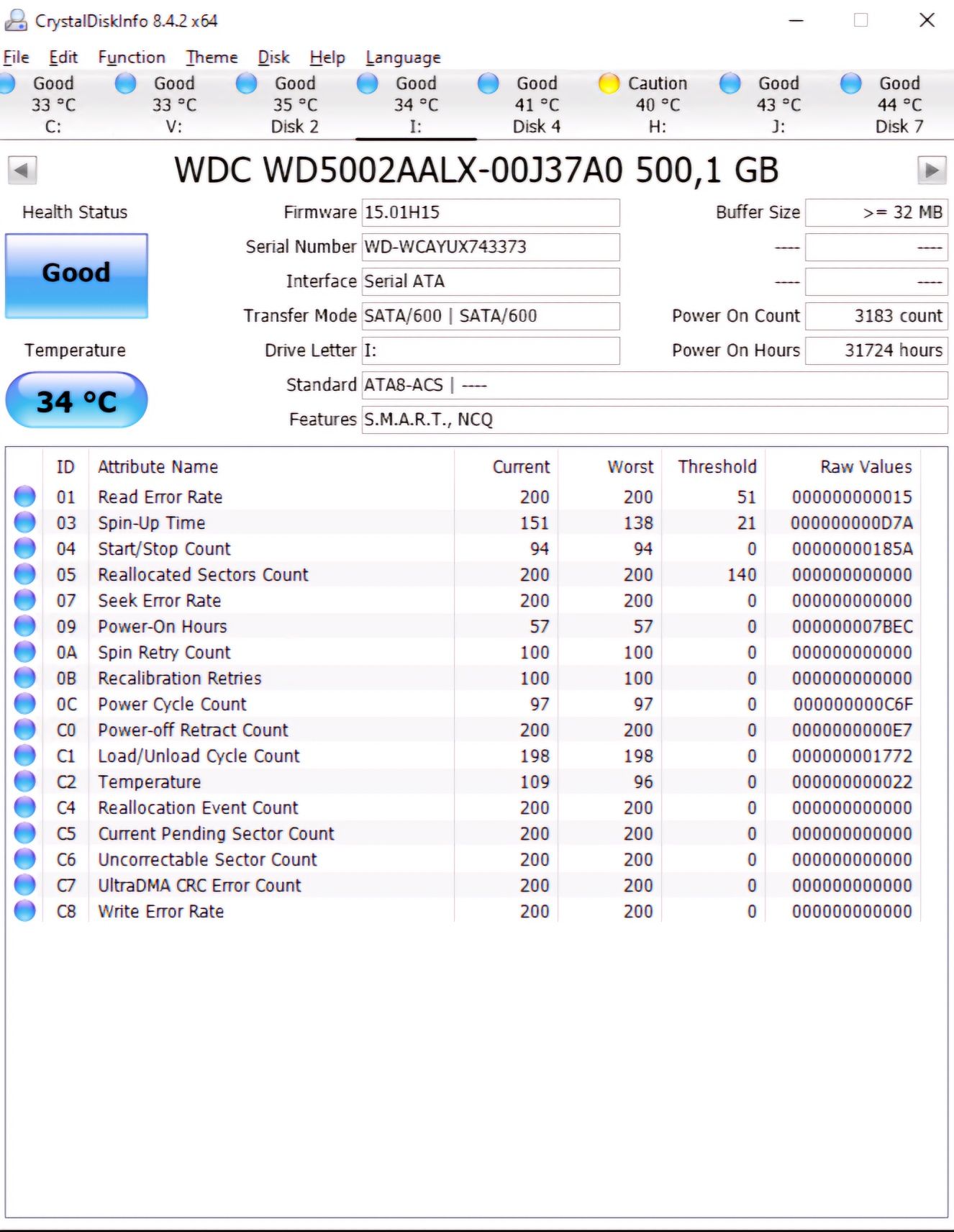Click status orb for Uncorrectable Sector Count
954x1232 pixels.
[x=24, y=859]
